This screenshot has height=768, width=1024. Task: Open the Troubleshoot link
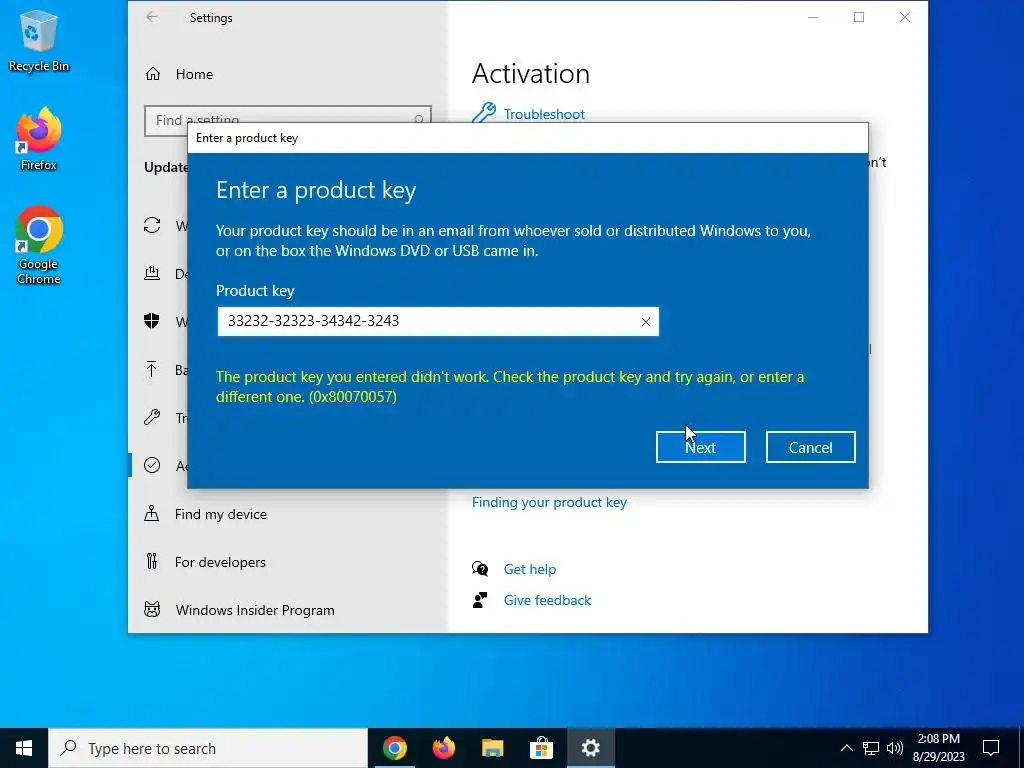pos(544,114)
